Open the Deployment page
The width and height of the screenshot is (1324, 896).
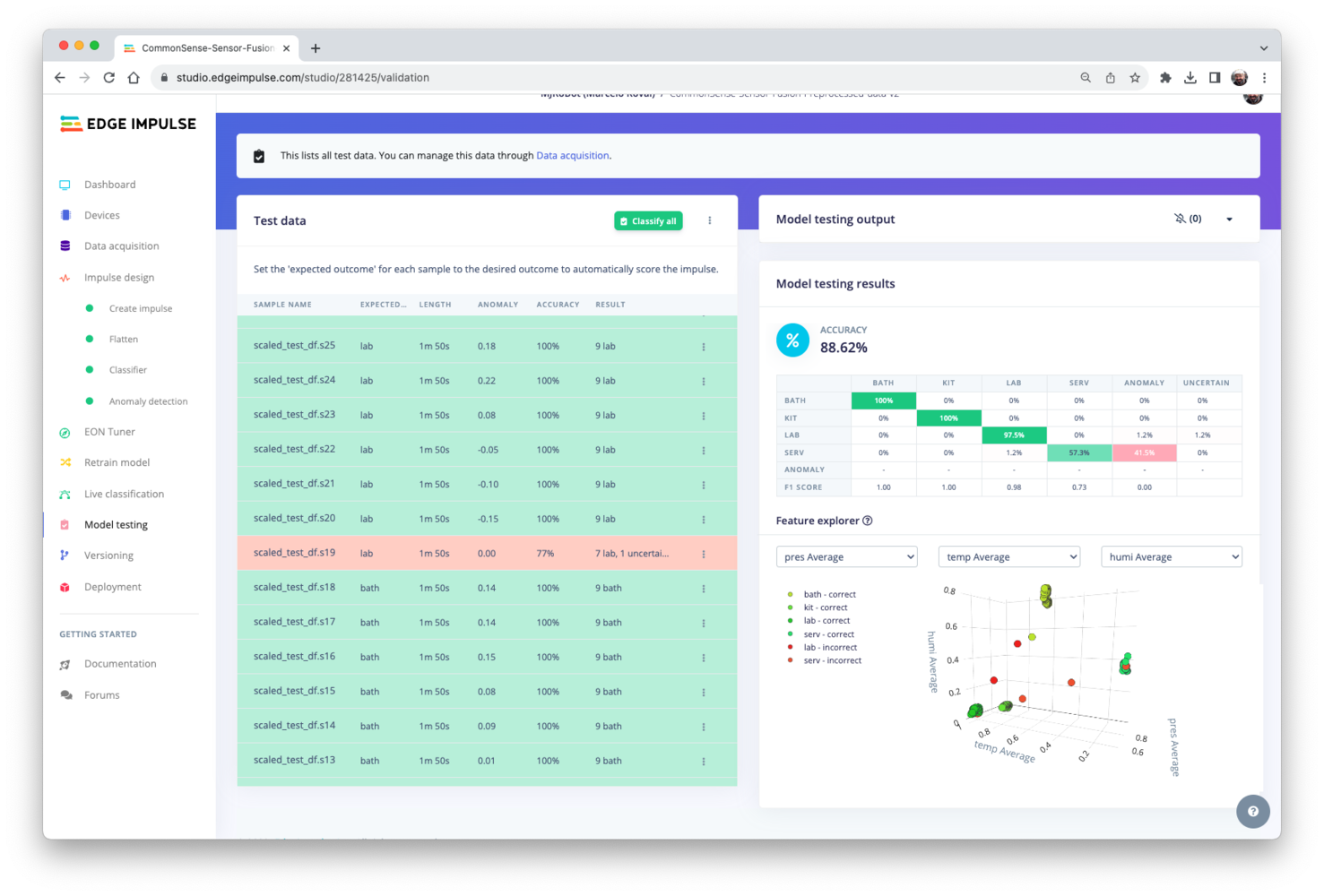112,587
